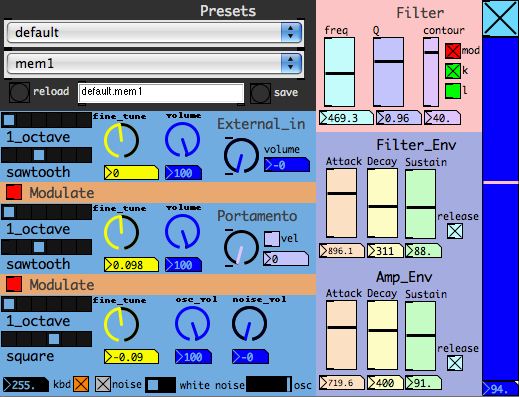
Task: Click the first oscillator sawtooth waveform selector
Action: coord(47,155)
